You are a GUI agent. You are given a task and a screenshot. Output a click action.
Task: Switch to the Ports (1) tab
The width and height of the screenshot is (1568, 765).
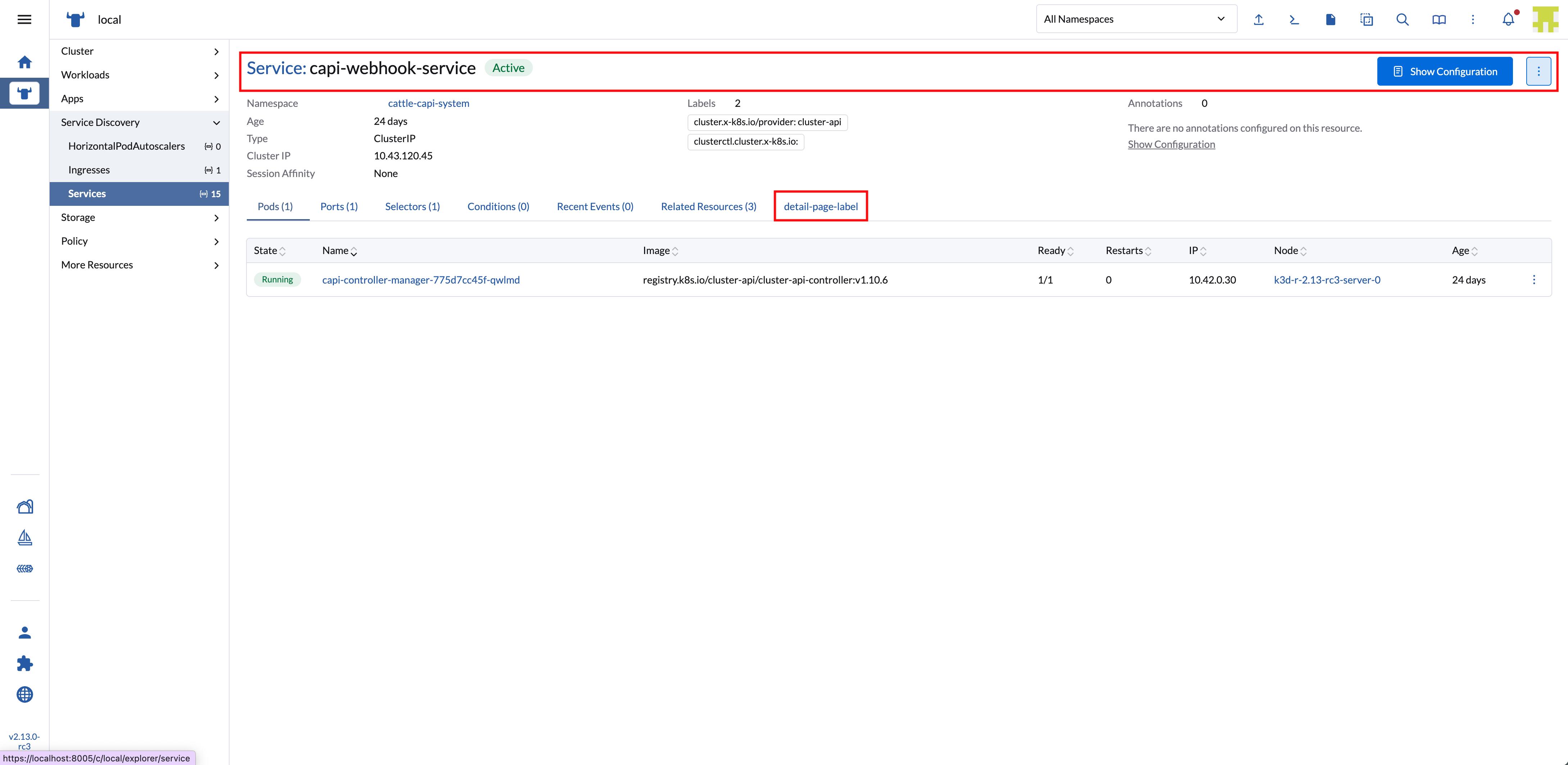point(339,206)
